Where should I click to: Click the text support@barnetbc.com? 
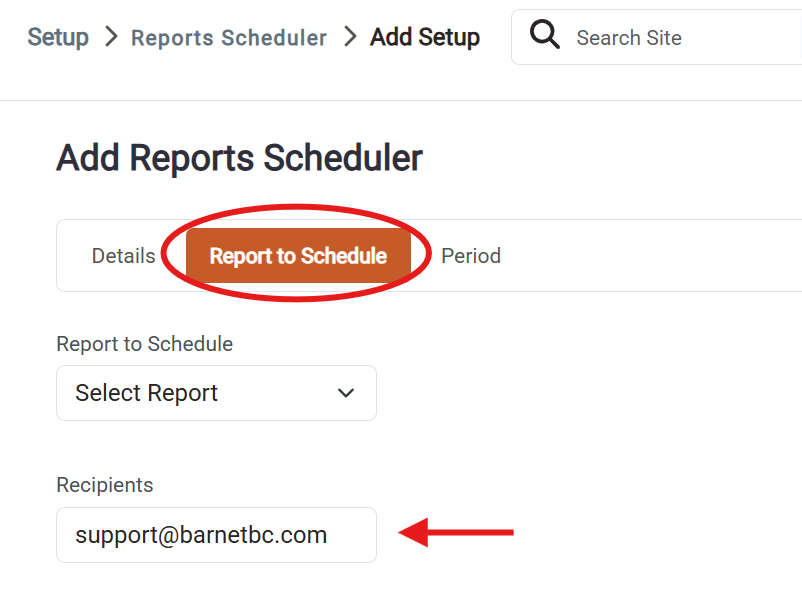point(201,535)
